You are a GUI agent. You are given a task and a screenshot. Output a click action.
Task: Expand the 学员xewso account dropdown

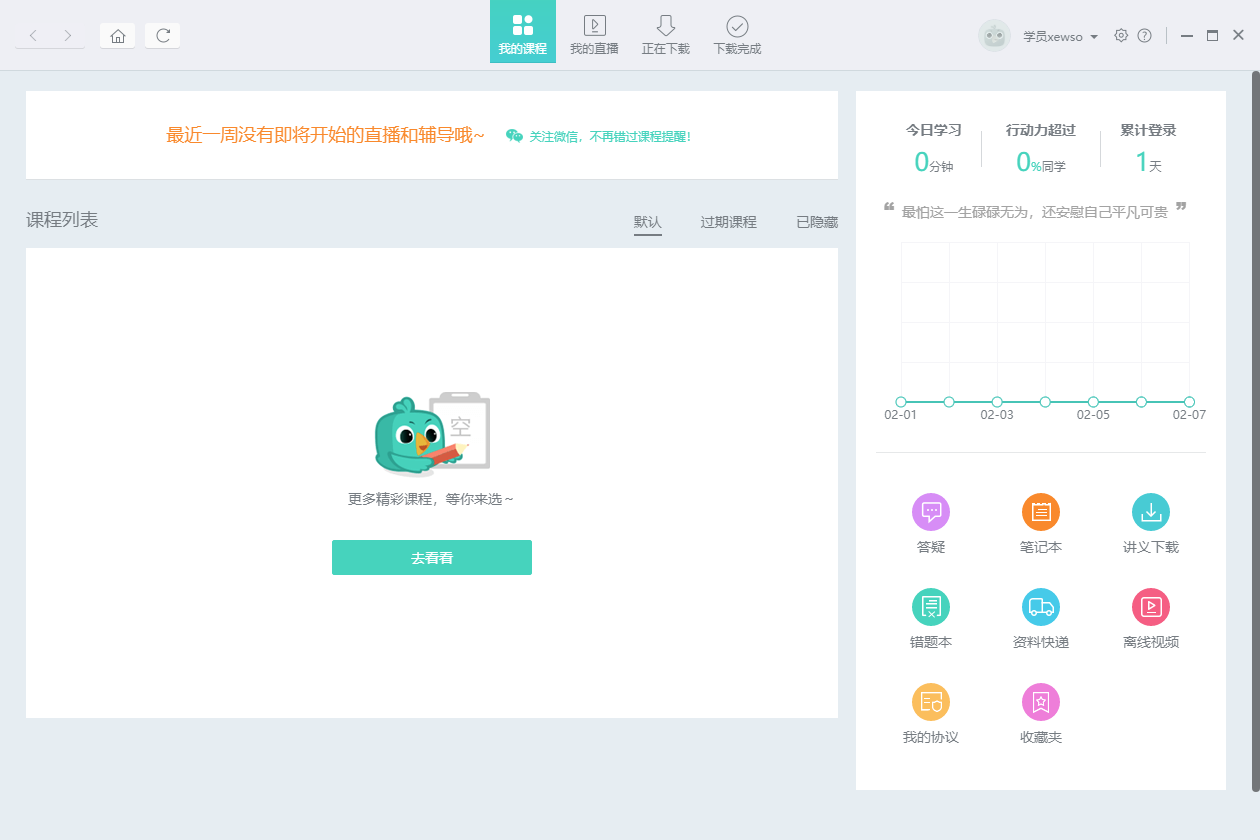[x=1060, y=37]
